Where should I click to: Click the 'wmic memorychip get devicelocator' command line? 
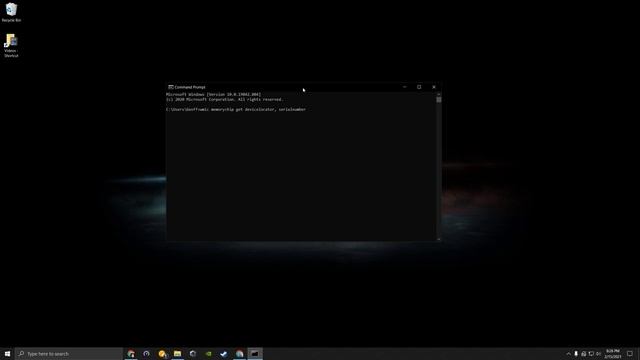[x=236, y=109]
